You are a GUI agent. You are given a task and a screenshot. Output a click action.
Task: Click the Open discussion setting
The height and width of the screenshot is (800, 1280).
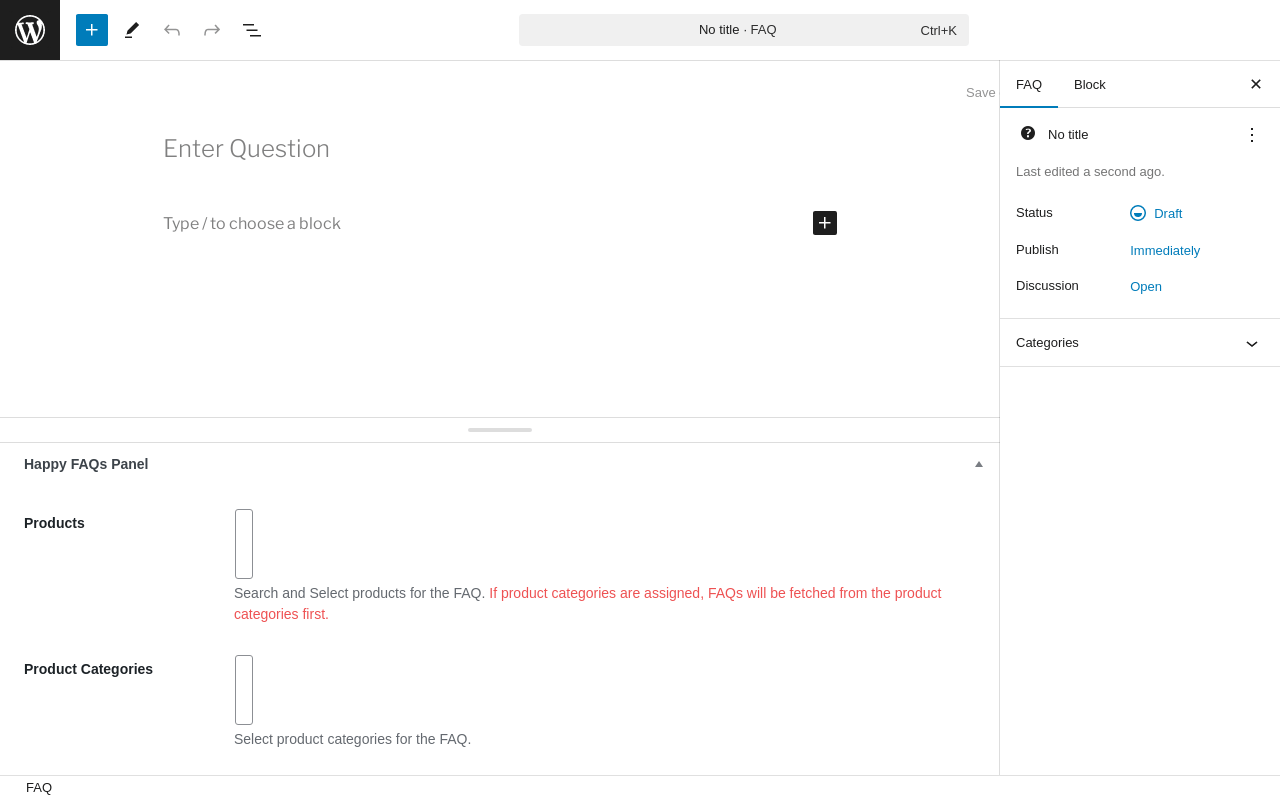tap(1146, 286)
